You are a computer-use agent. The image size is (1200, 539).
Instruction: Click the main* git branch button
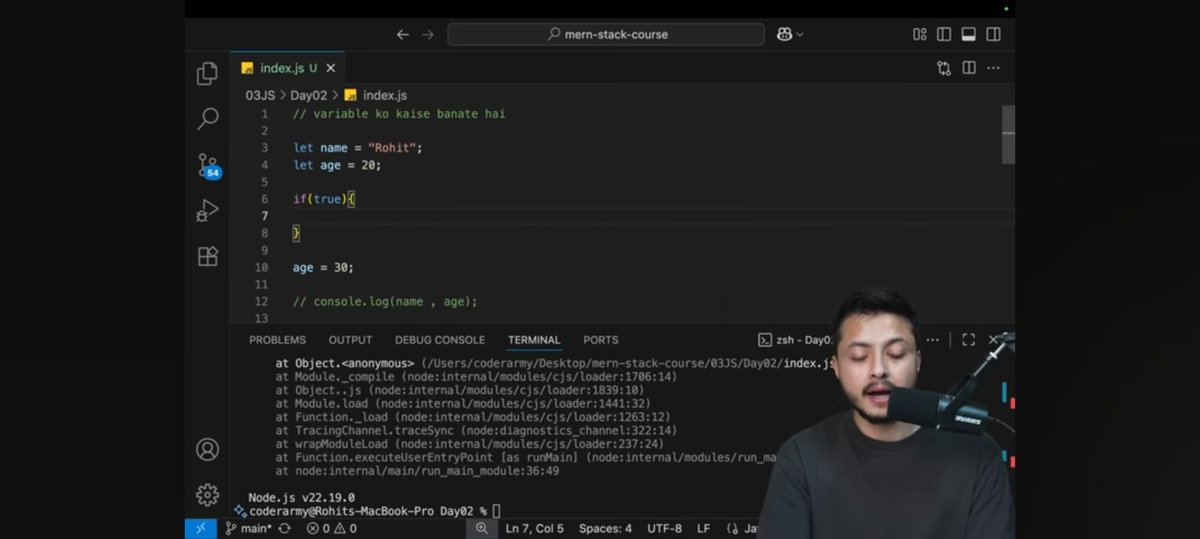point(248,528)
